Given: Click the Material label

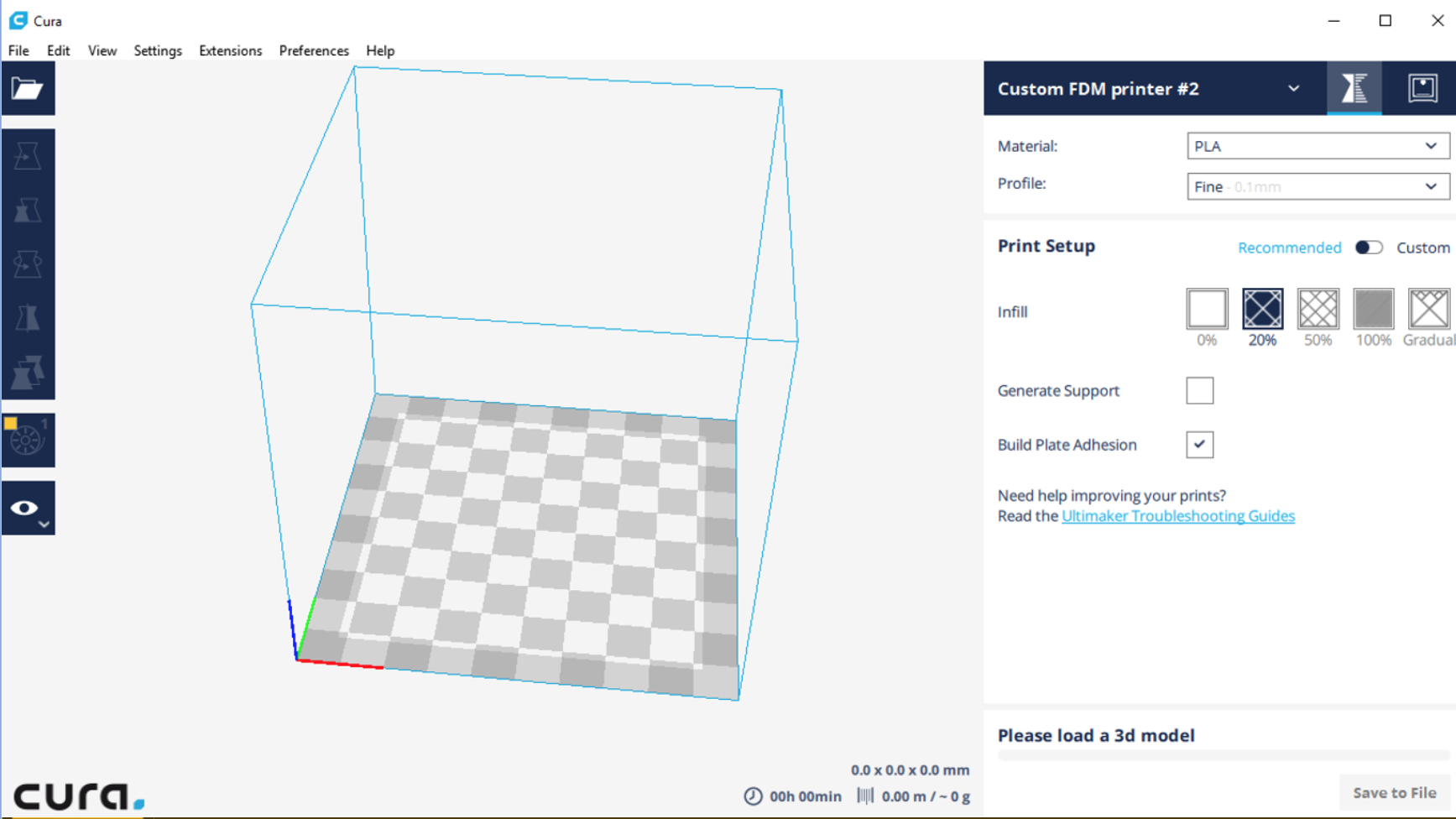Looking at the screenshot, I should (x=1028, y=146).
